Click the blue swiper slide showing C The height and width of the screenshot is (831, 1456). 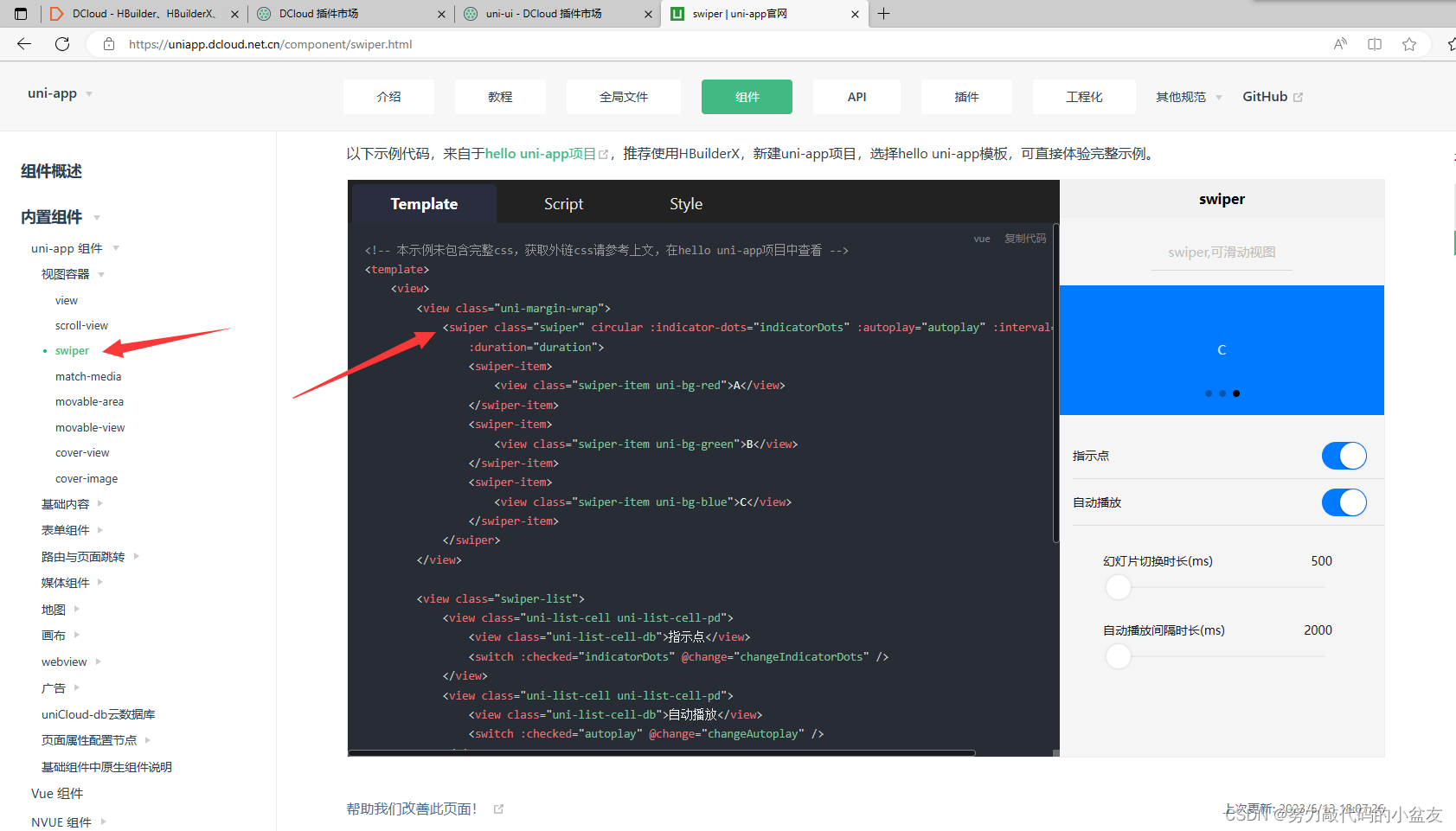point(1222,350)
